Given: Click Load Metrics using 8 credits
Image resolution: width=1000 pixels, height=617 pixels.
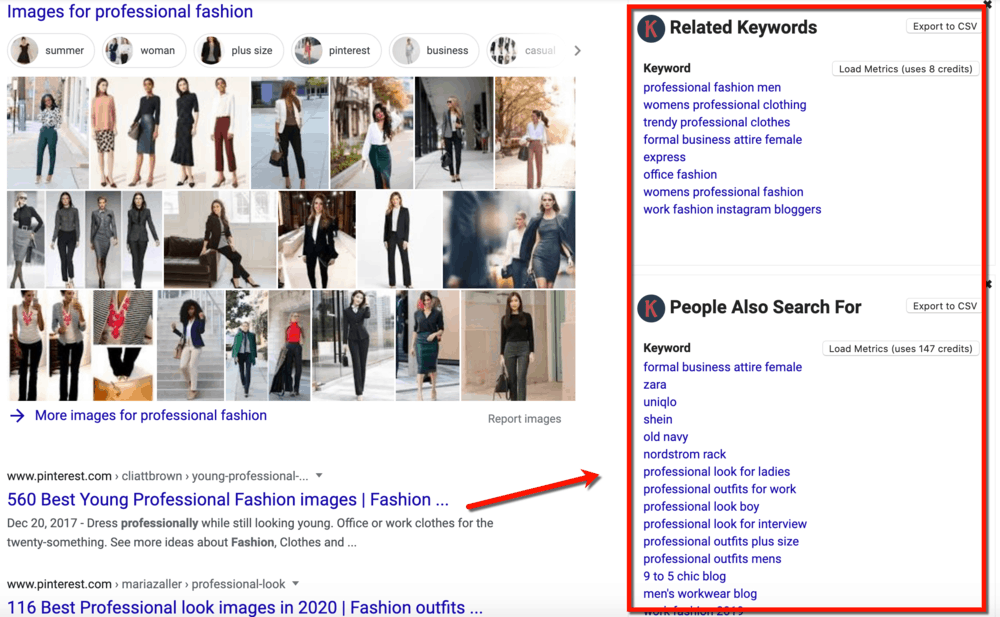Looking at the screenshot, I should [x=904, y=68].
